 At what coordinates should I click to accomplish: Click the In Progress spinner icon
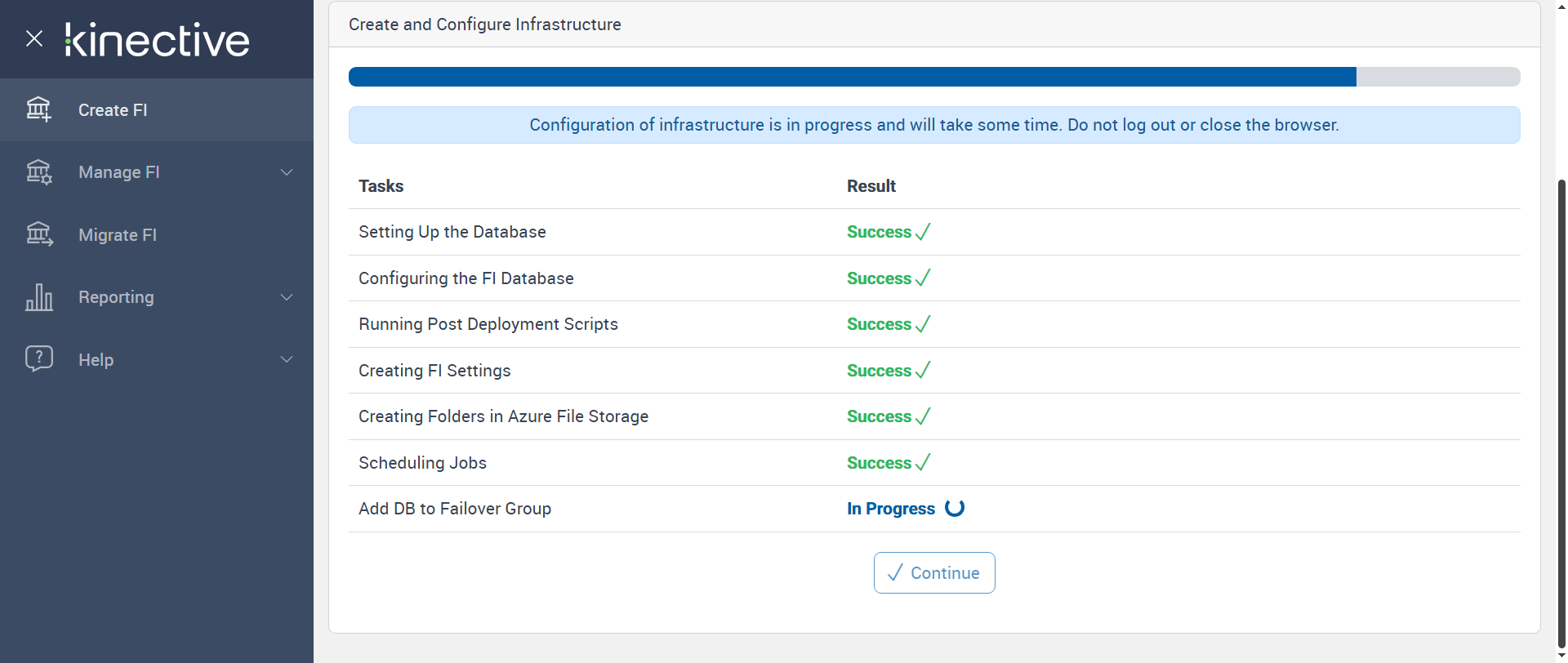click(954, 508)
